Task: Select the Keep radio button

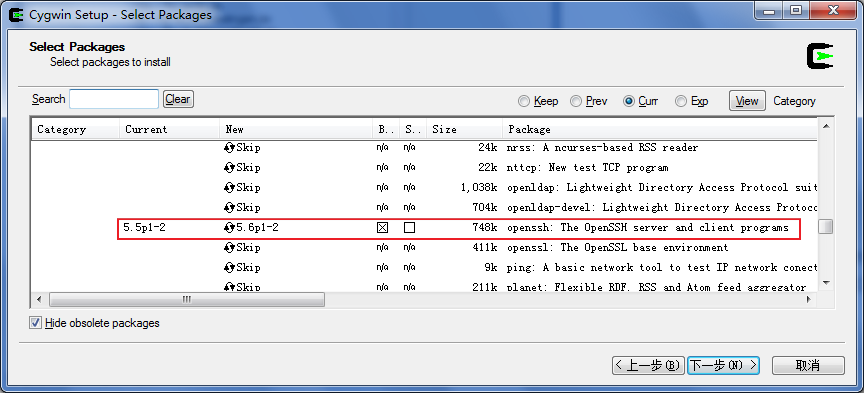Action: (x=524, y=101)
